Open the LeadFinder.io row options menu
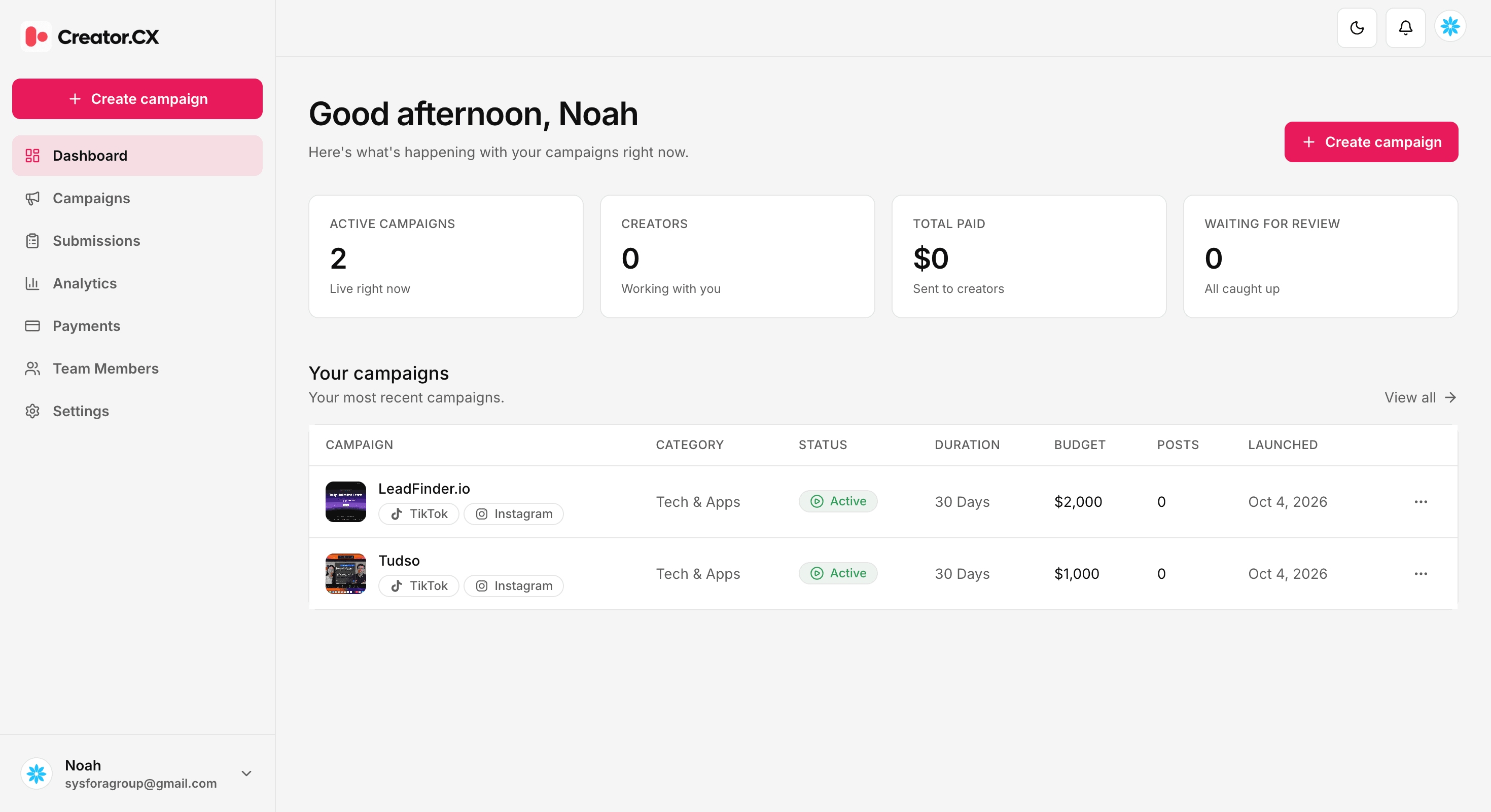This screenshot has height=812, width=1491. pos(1421,501)
